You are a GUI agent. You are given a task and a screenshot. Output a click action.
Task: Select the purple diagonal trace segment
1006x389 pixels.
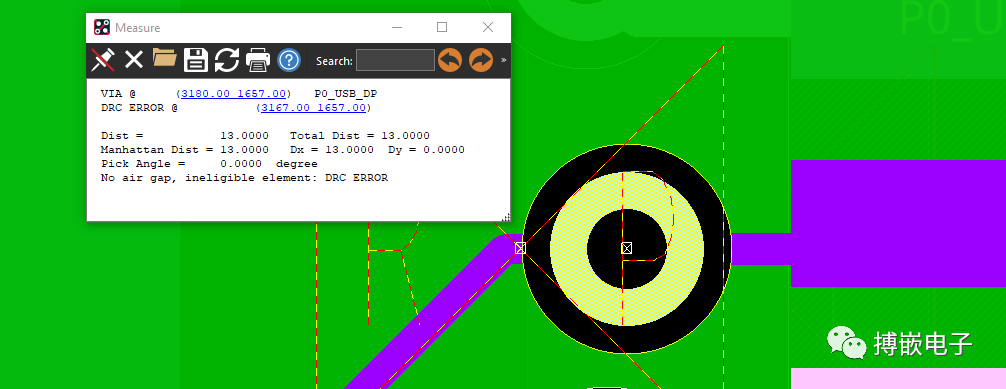pyautogui.click(x=430, y=316)
